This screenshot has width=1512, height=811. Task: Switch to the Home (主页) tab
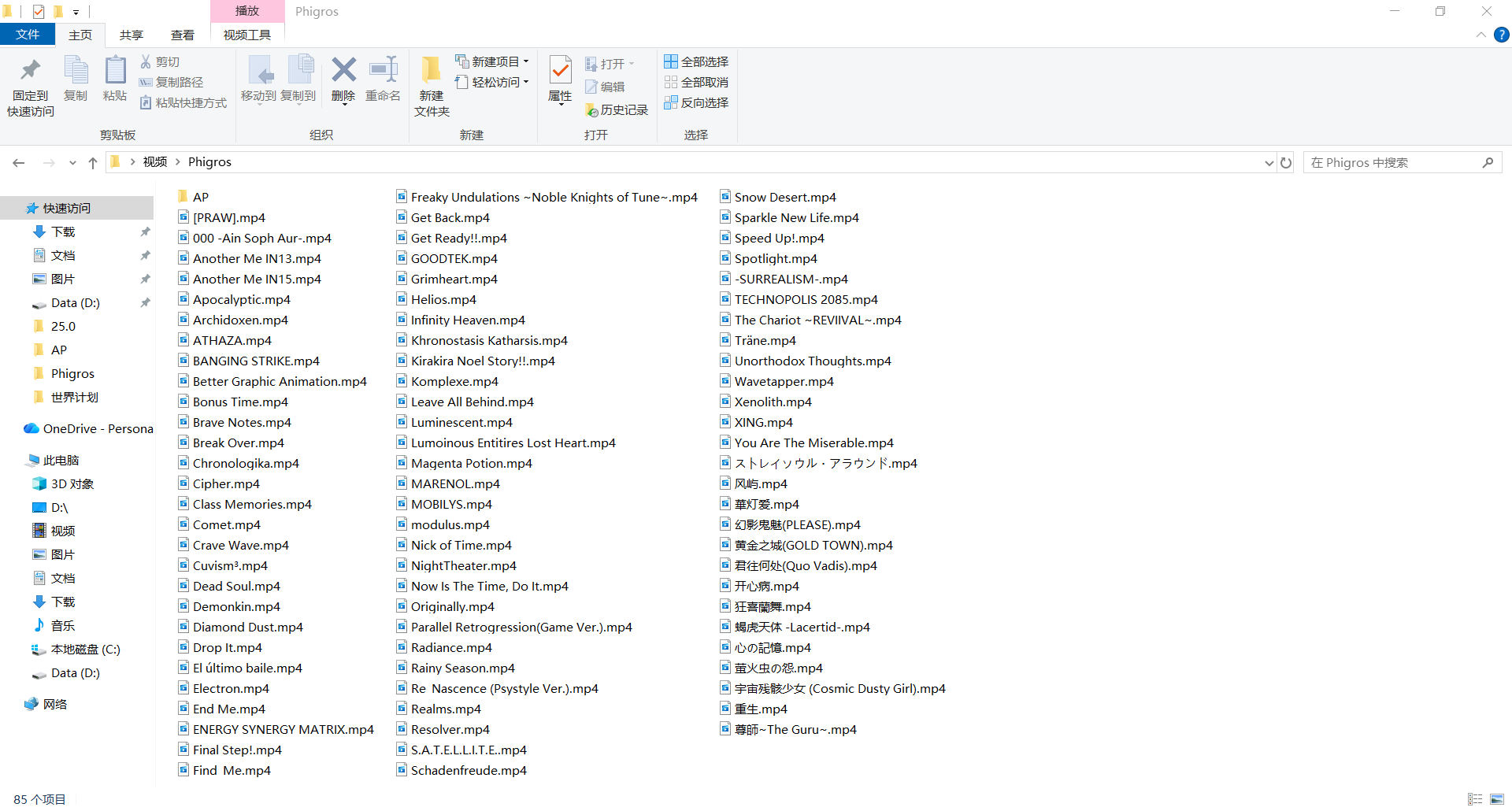tap(80, 35)
